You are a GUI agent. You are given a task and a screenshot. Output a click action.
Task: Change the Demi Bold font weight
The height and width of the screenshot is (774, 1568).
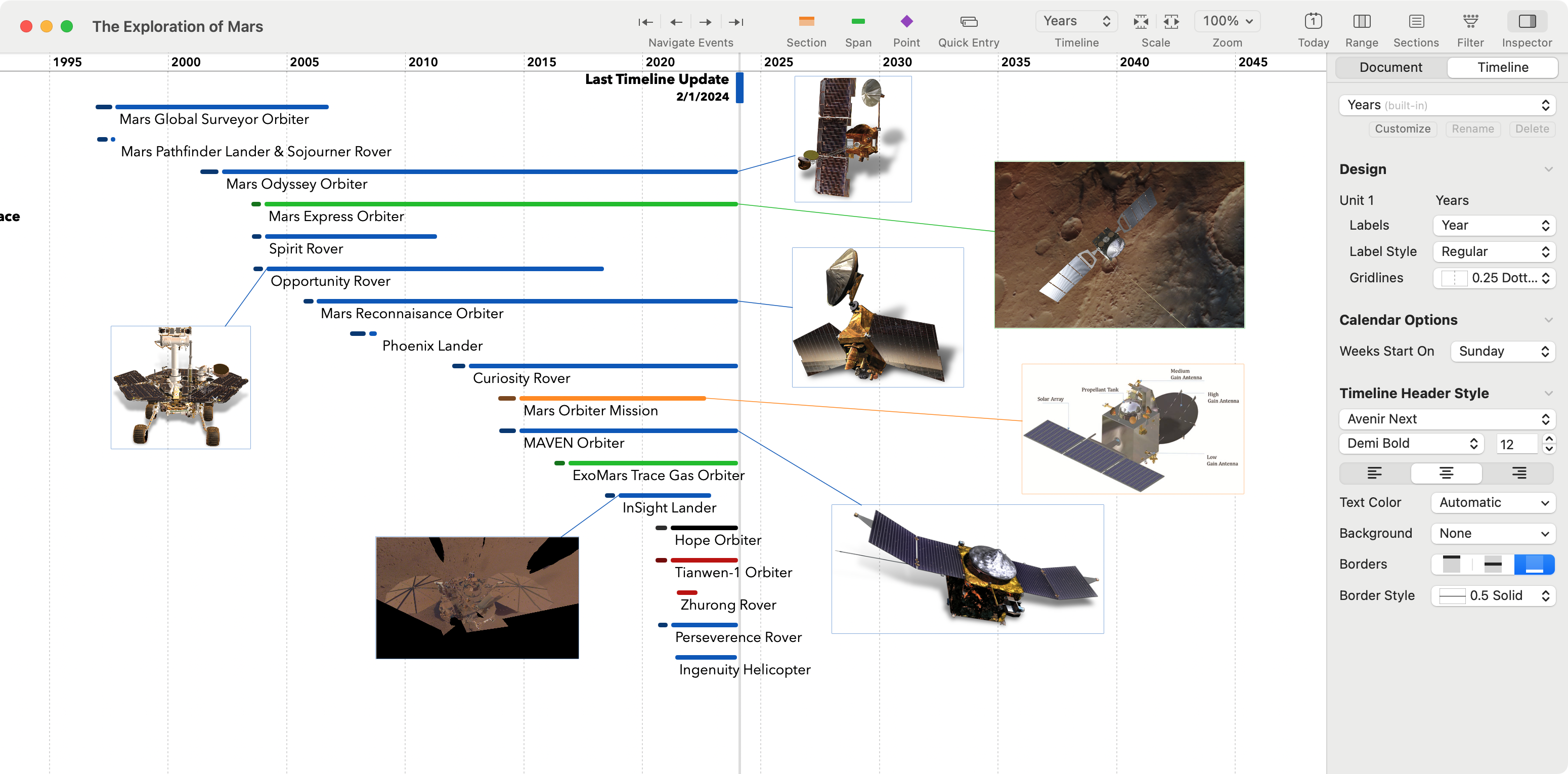[1412, 443]
